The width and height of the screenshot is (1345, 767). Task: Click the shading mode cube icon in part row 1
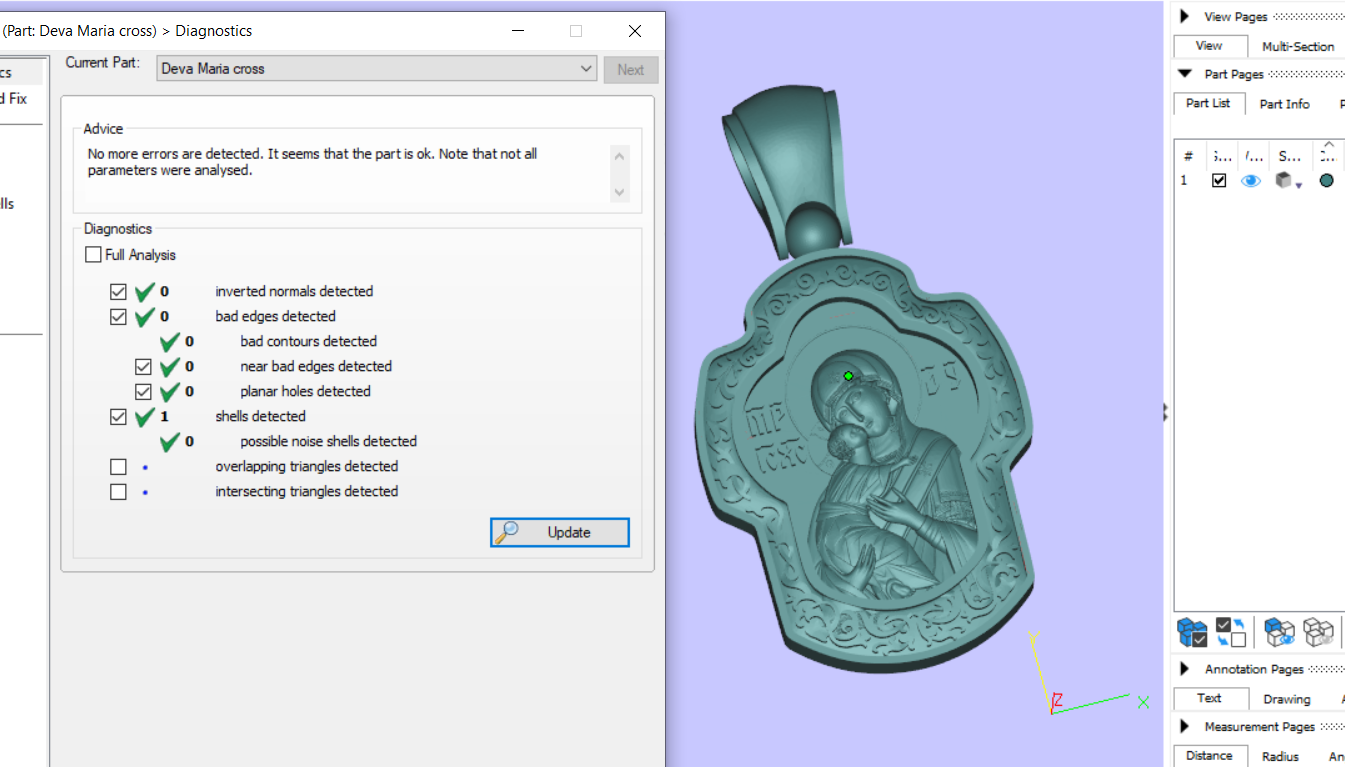click(1282, 181)
